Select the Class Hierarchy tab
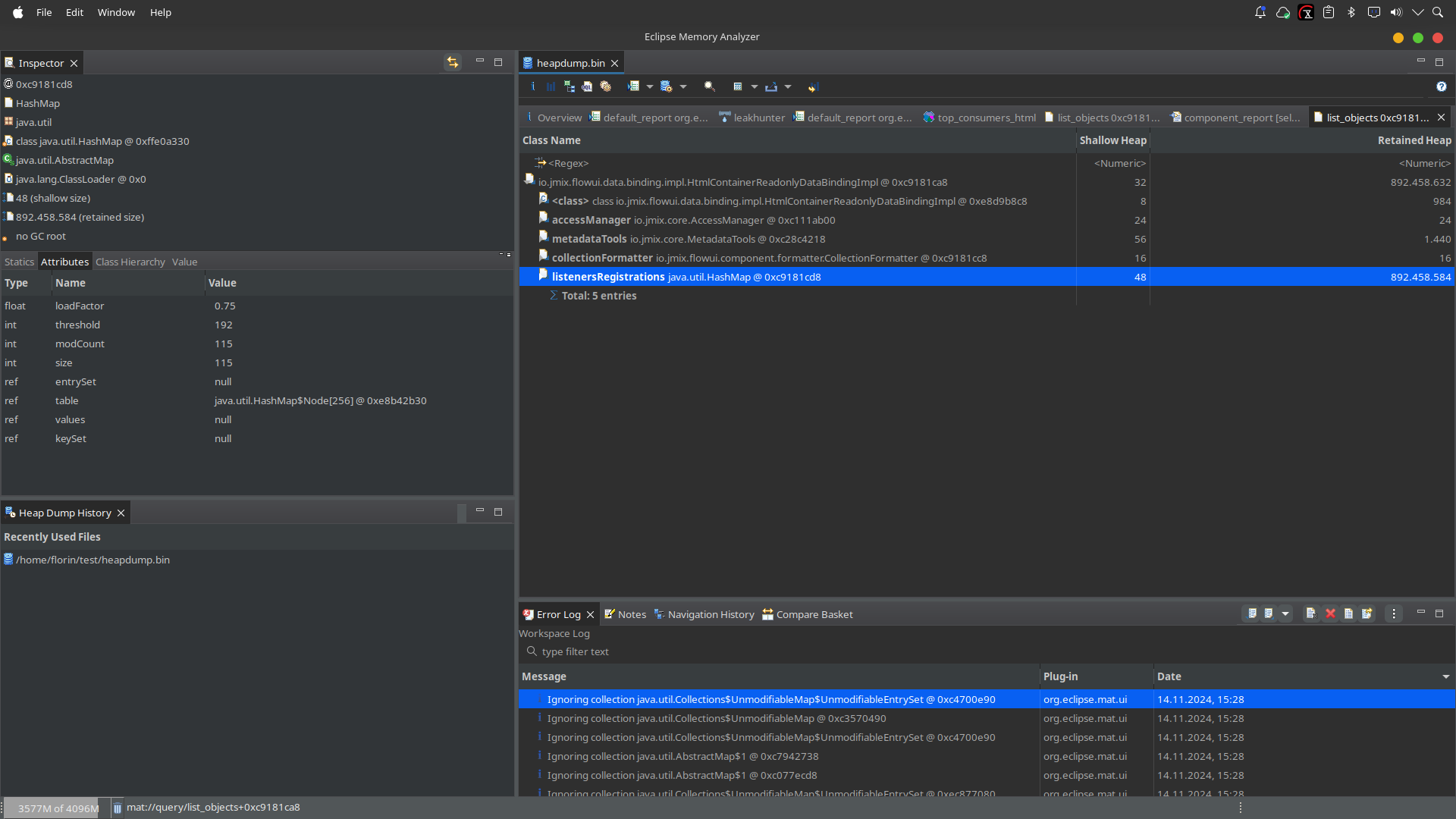Viewport: 1456px width, 819px height. coord(130,262)
